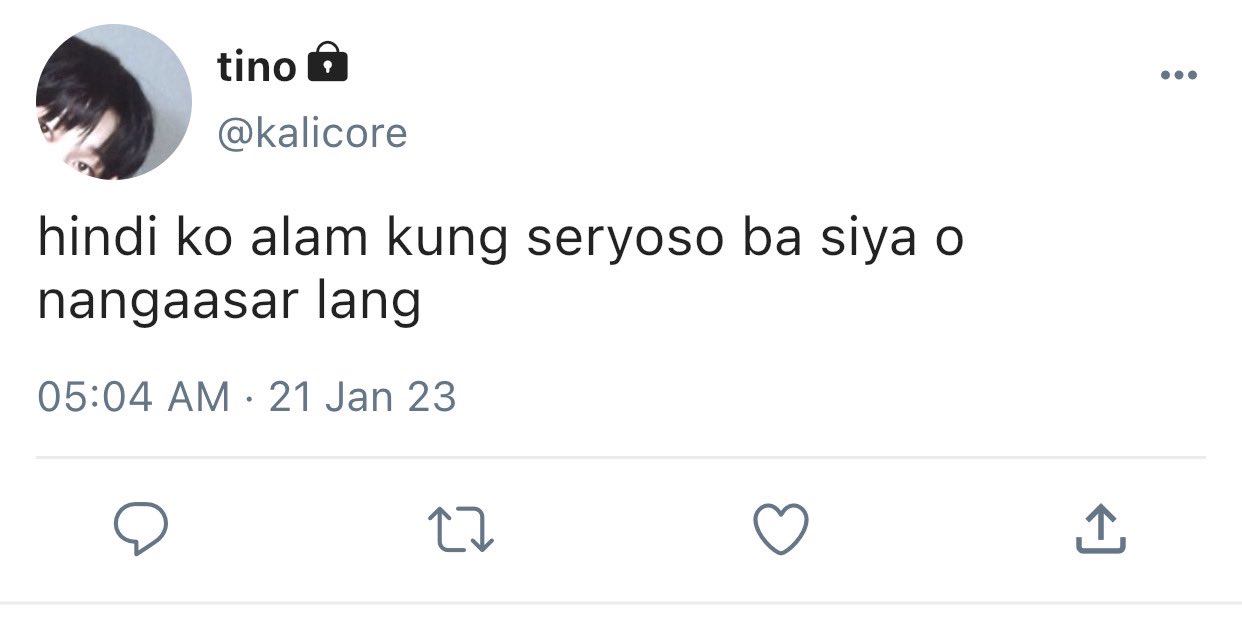Click the tweet text starting with hindi ko alam

coord(500,271)
